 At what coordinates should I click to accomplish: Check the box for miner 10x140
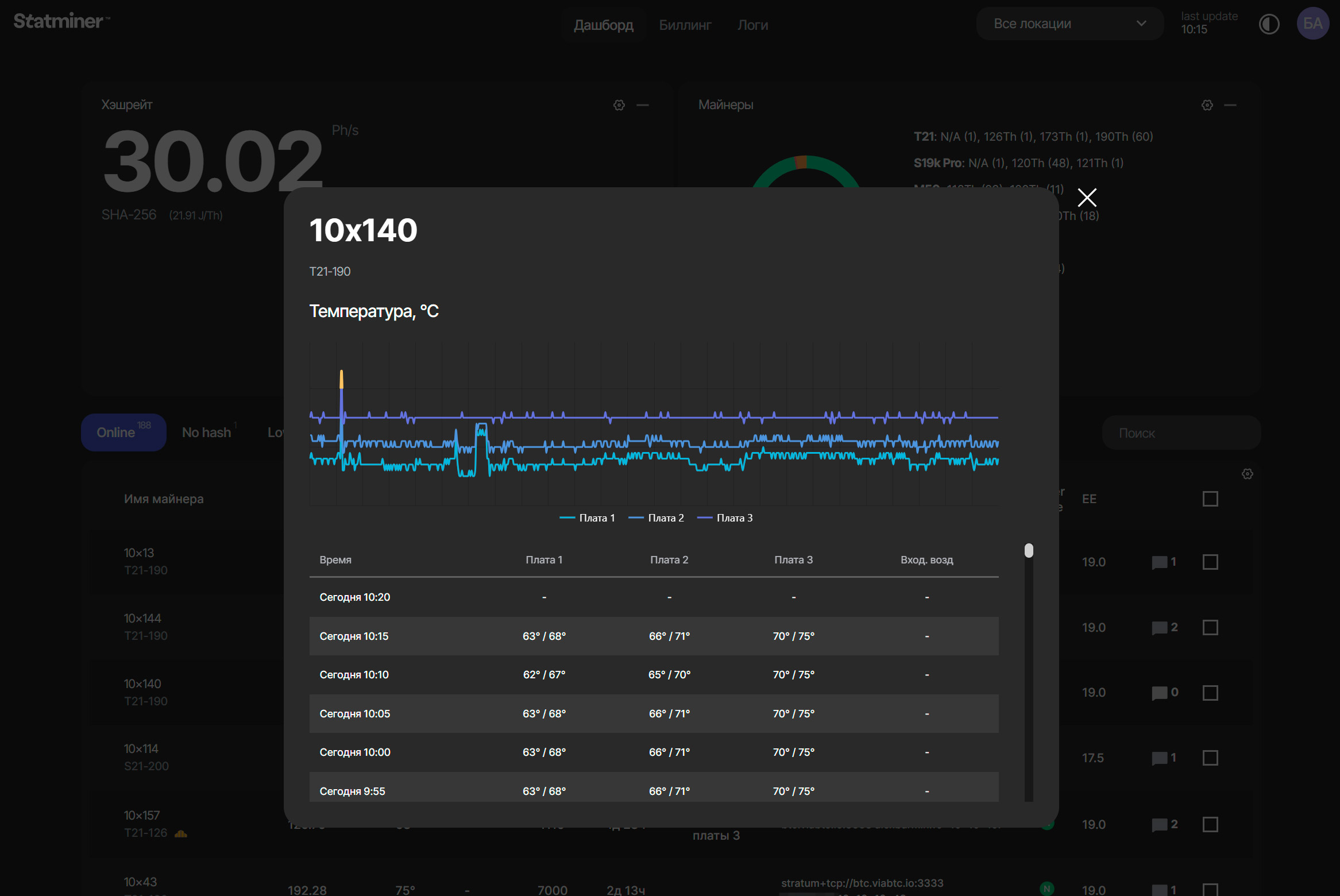click(x=1210, y=693)
